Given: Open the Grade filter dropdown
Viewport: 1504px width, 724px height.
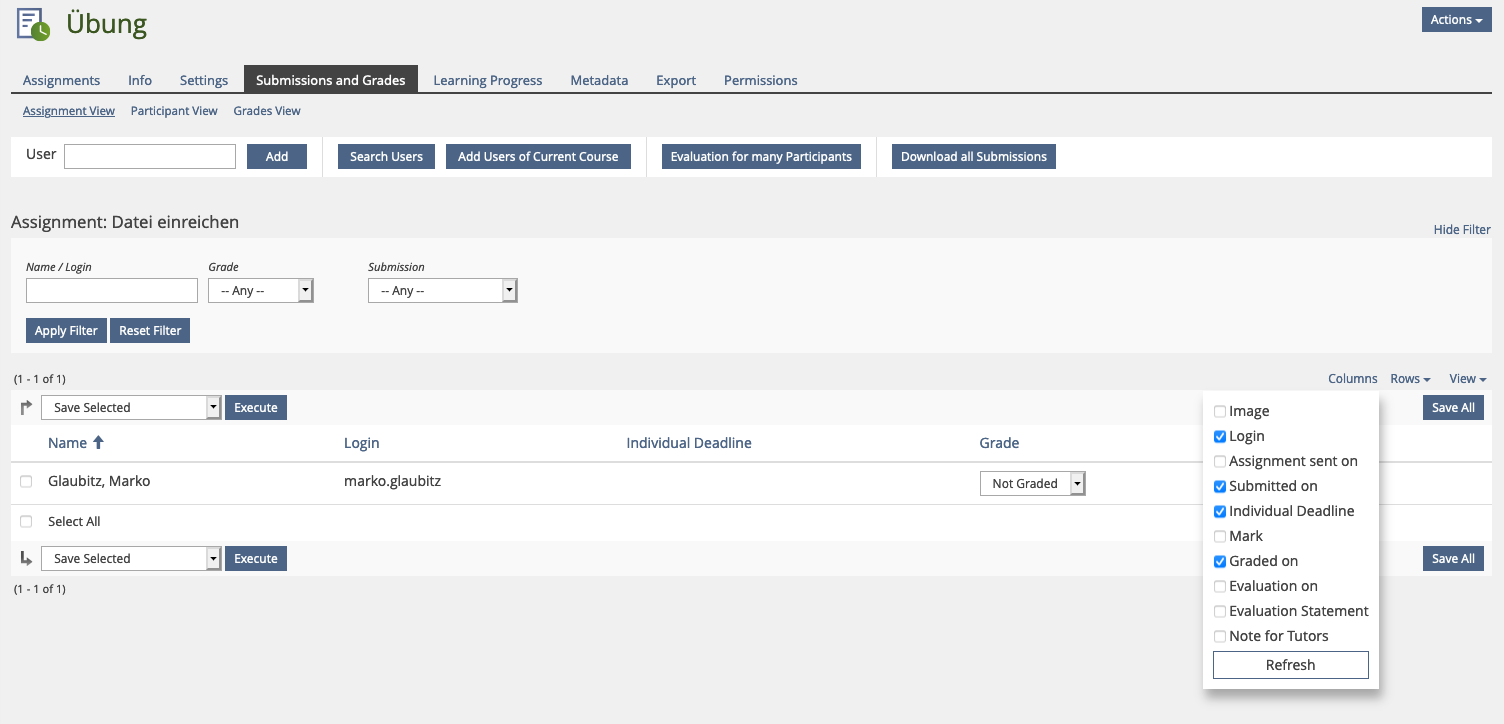Looking at the screenshot, I should pos(260,291).
